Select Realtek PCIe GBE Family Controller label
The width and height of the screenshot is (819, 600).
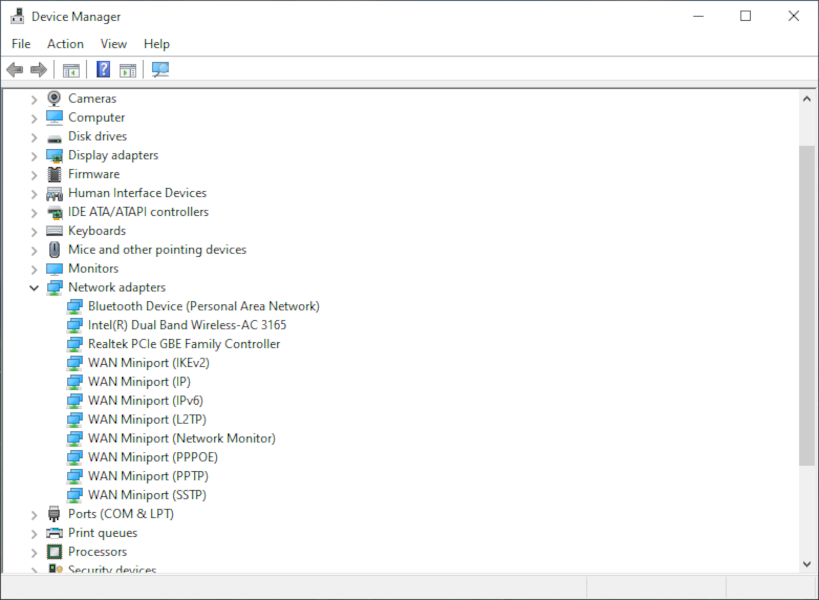184,344
